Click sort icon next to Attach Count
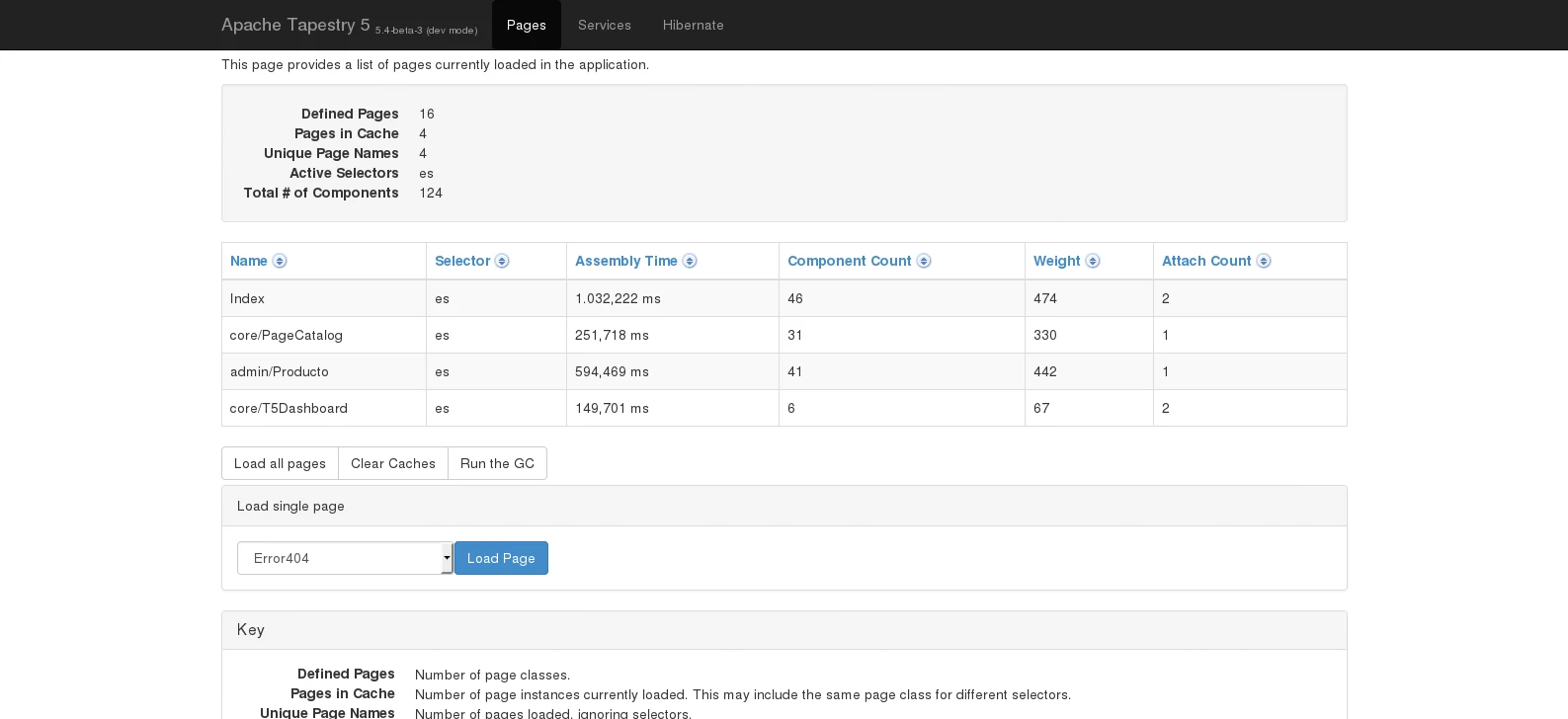1568x719 pixels. click(1264, 261)
